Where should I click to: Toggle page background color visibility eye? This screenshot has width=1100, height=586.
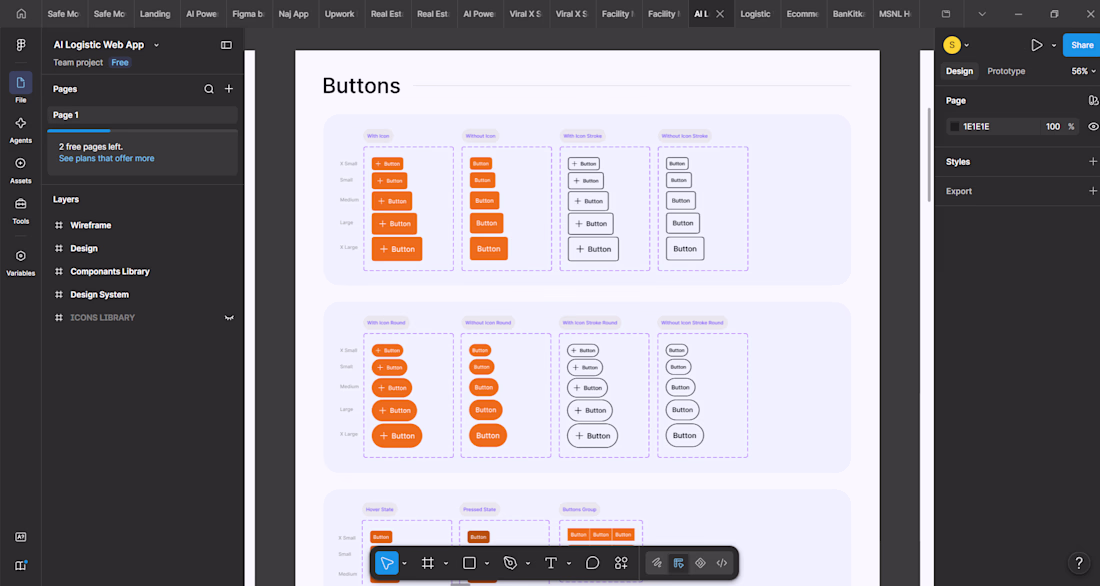1093,126
